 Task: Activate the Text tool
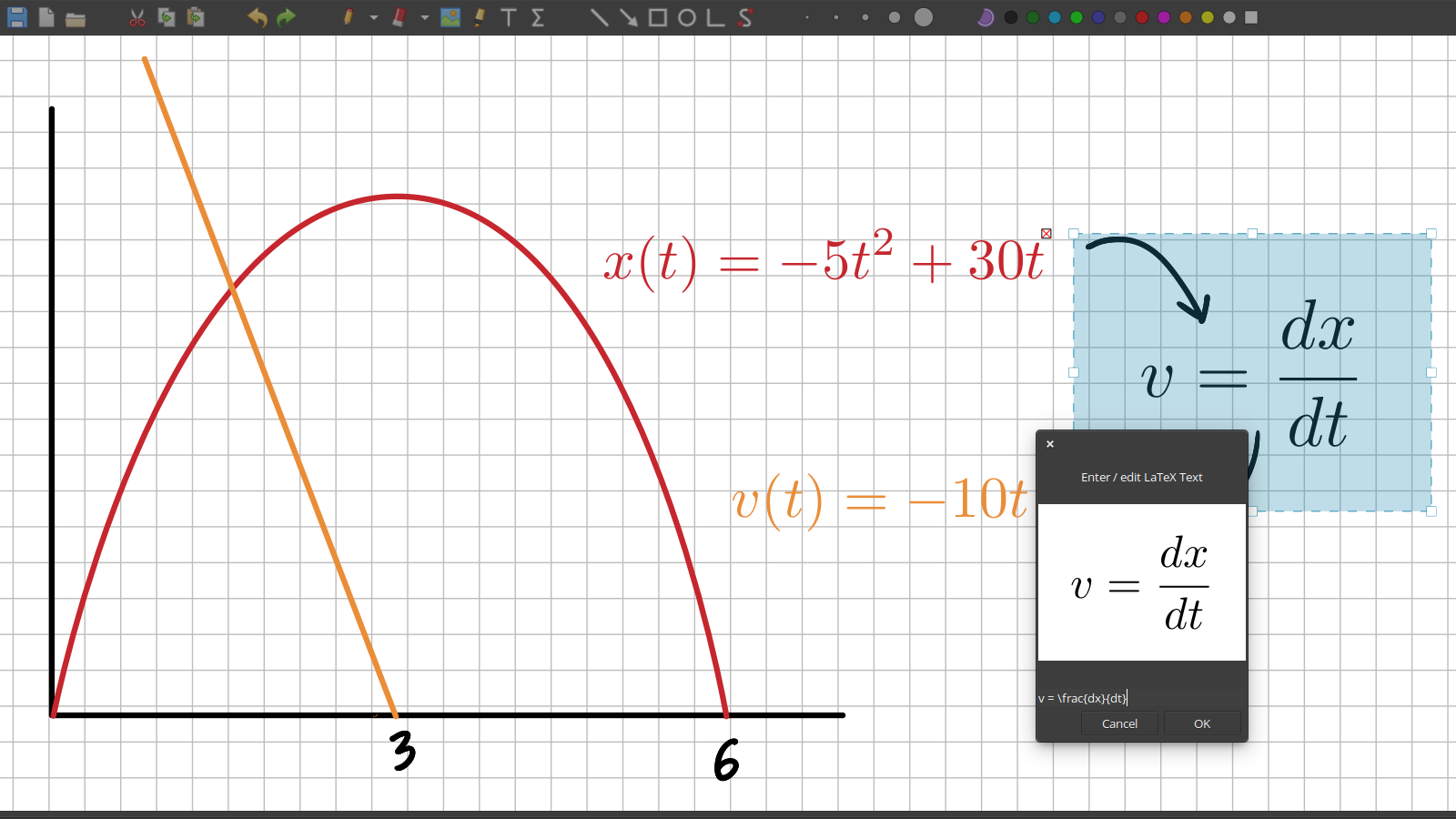[509, 17]
